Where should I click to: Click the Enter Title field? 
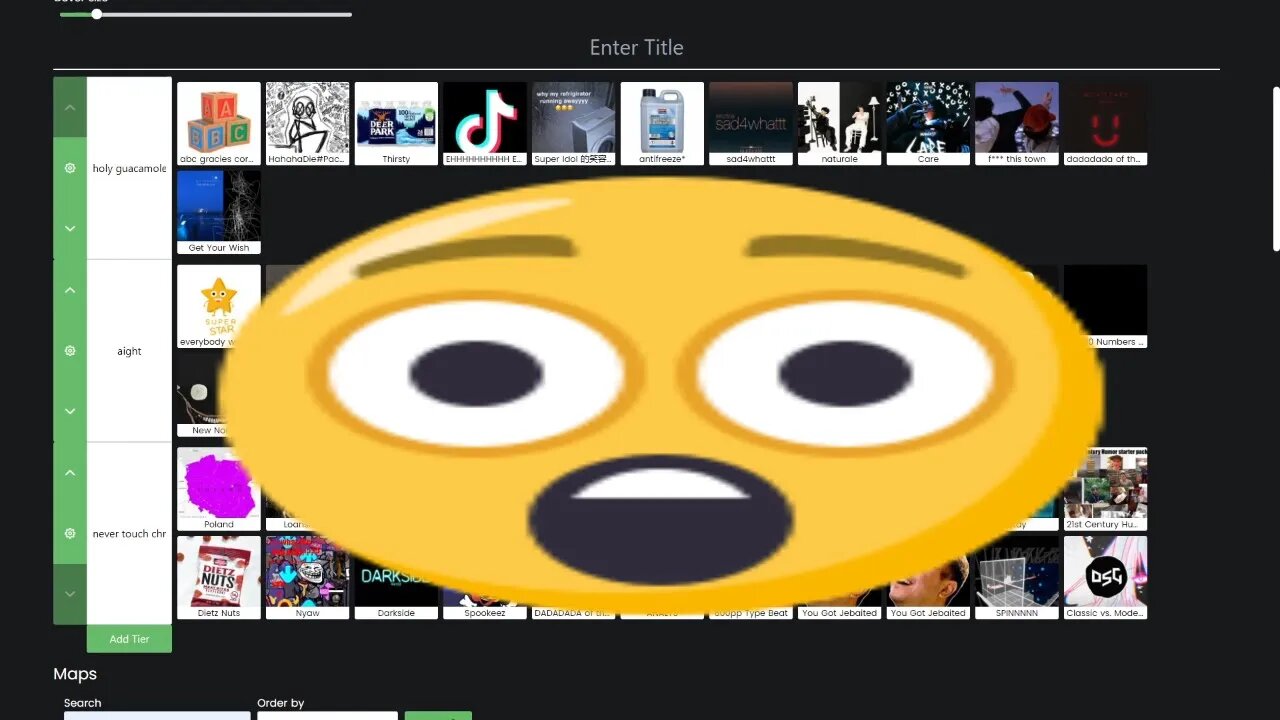pos(636,48)
